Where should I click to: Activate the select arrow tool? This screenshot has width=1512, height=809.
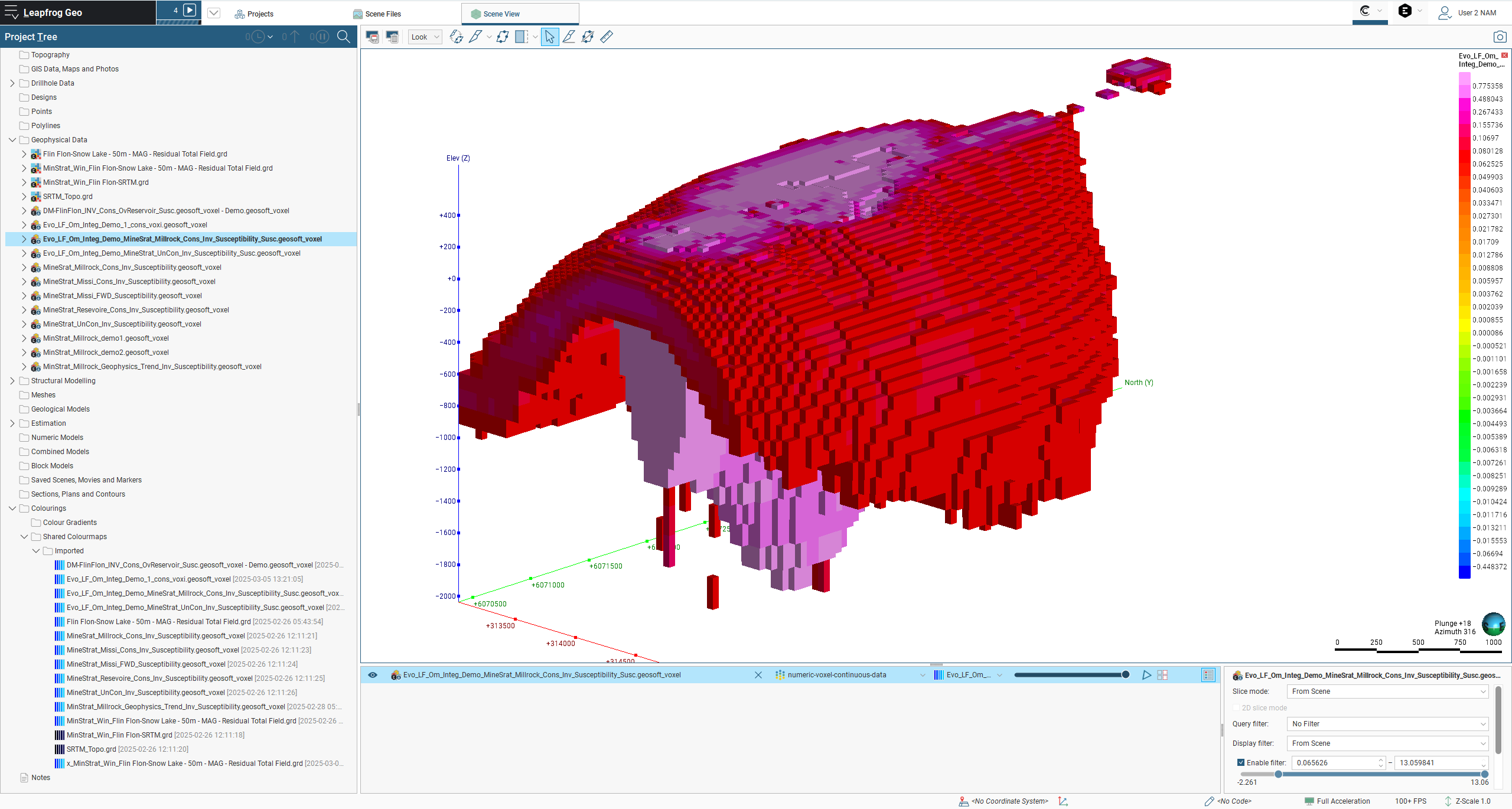(x=549, y=37)
